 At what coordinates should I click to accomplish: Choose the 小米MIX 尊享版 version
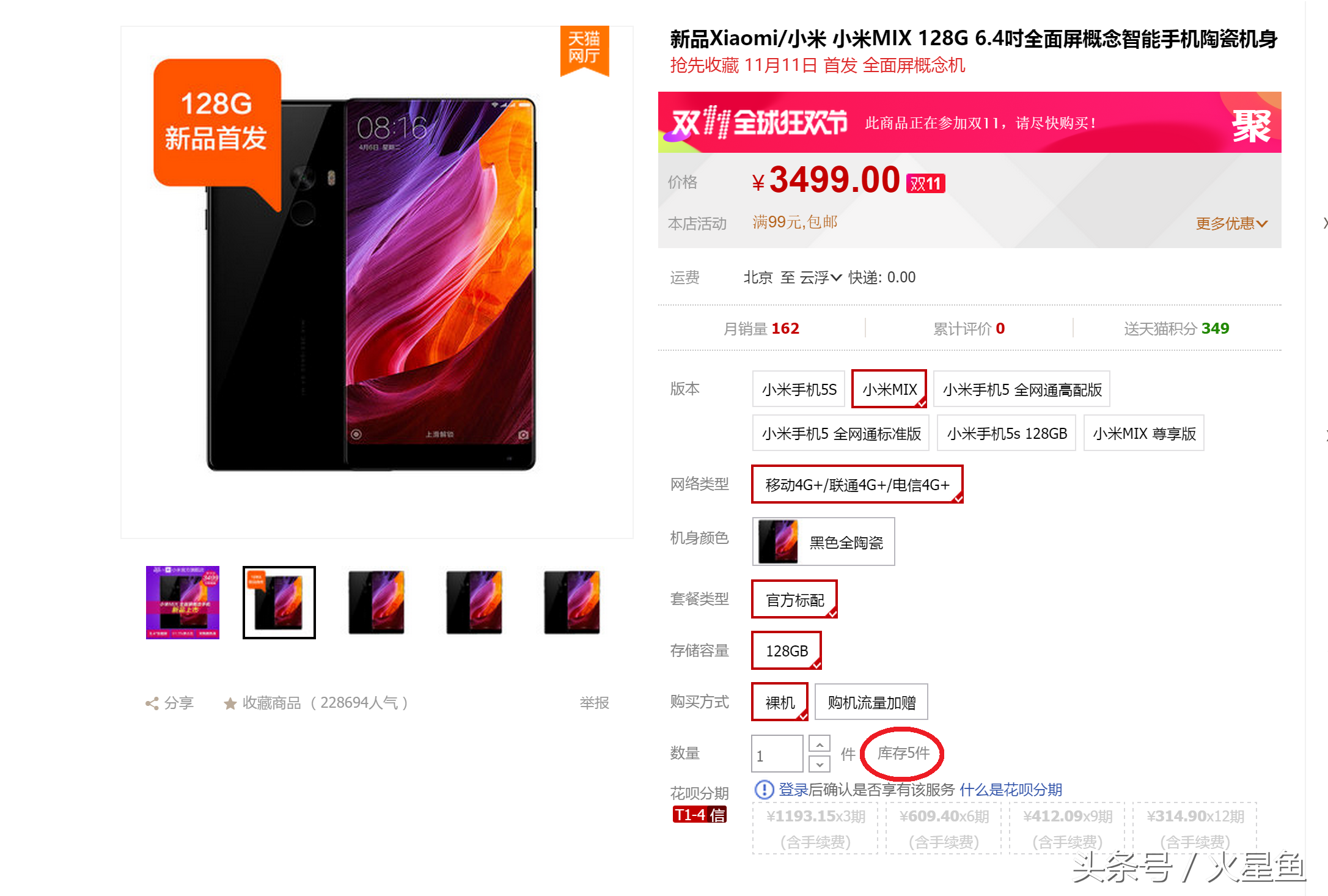pos(1144,433)
